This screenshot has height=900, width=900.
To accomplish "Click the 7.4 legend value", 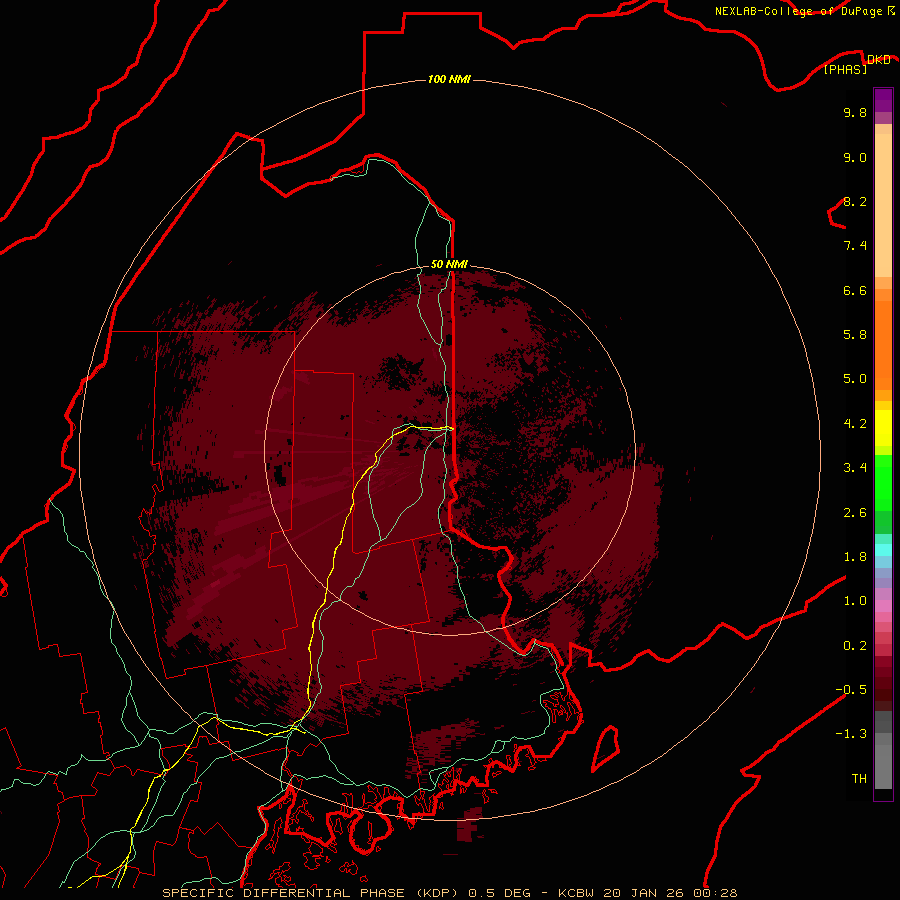I will (x=855, y=246).
